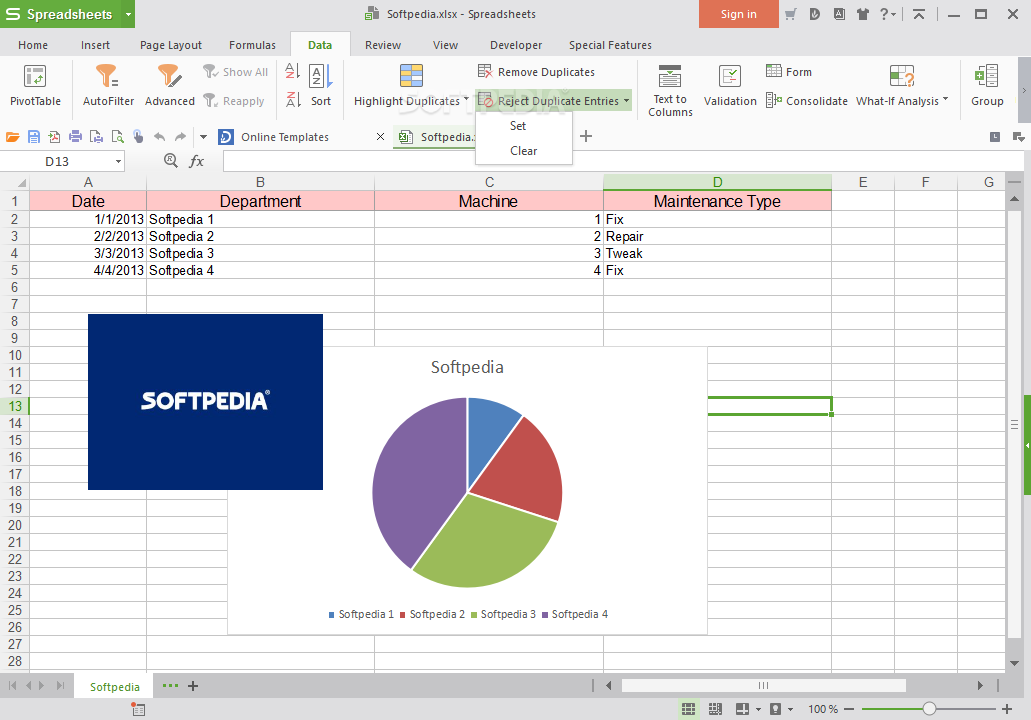
Task: Redo the last action
Action: (180, 137)
